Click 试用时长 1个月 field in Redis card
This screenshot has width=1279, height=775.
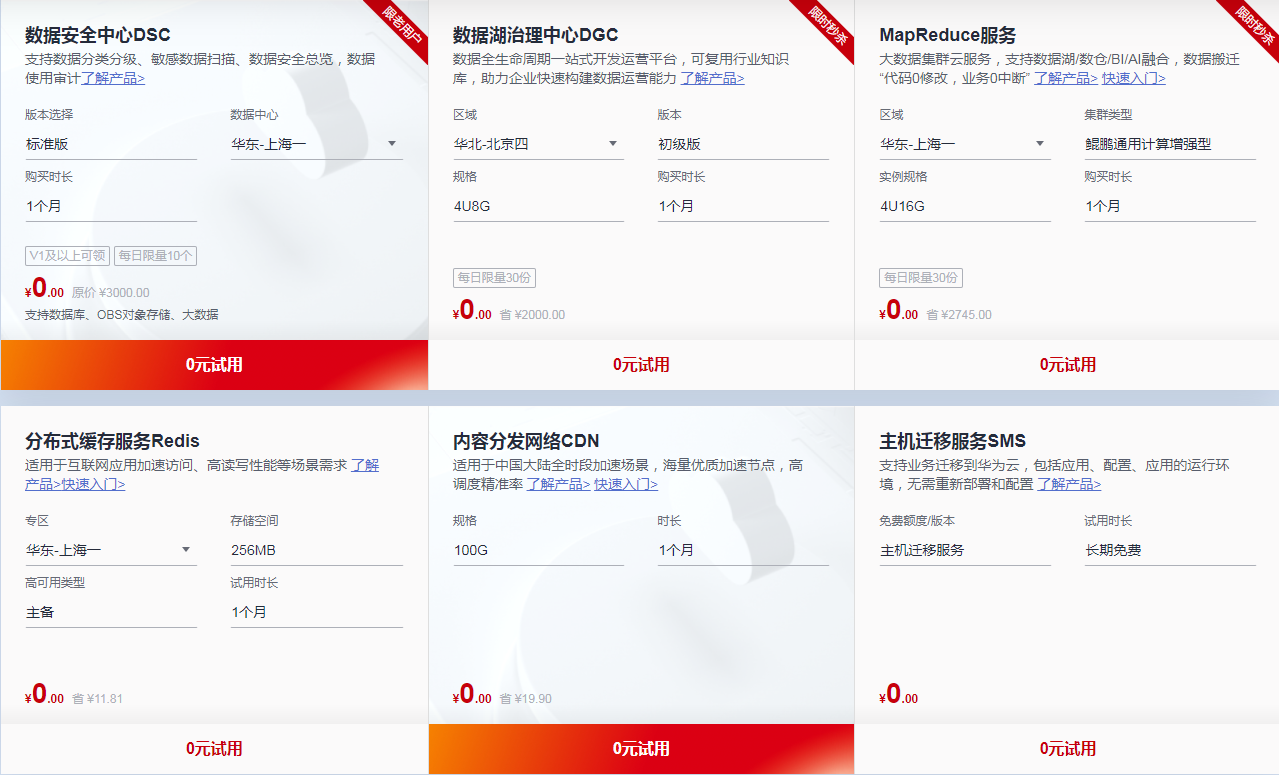[316, 612]
